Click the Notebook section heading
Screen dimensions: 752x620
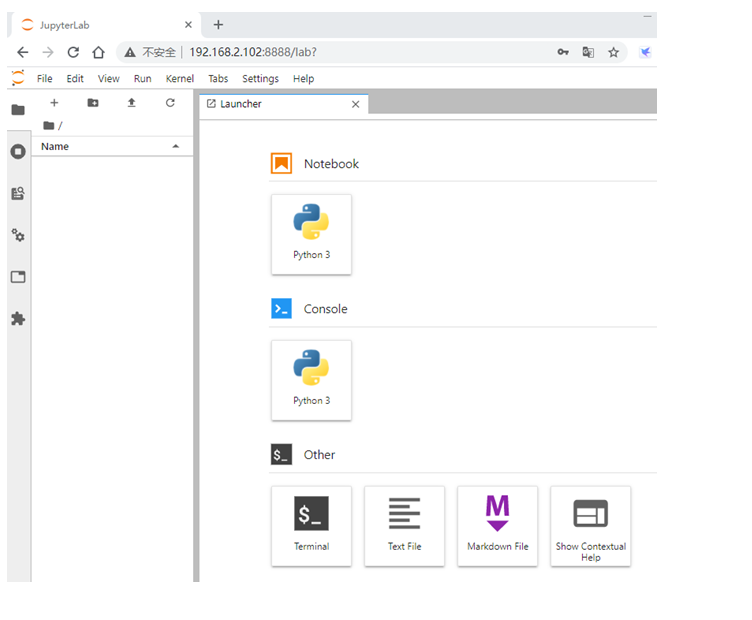[331, 164]
